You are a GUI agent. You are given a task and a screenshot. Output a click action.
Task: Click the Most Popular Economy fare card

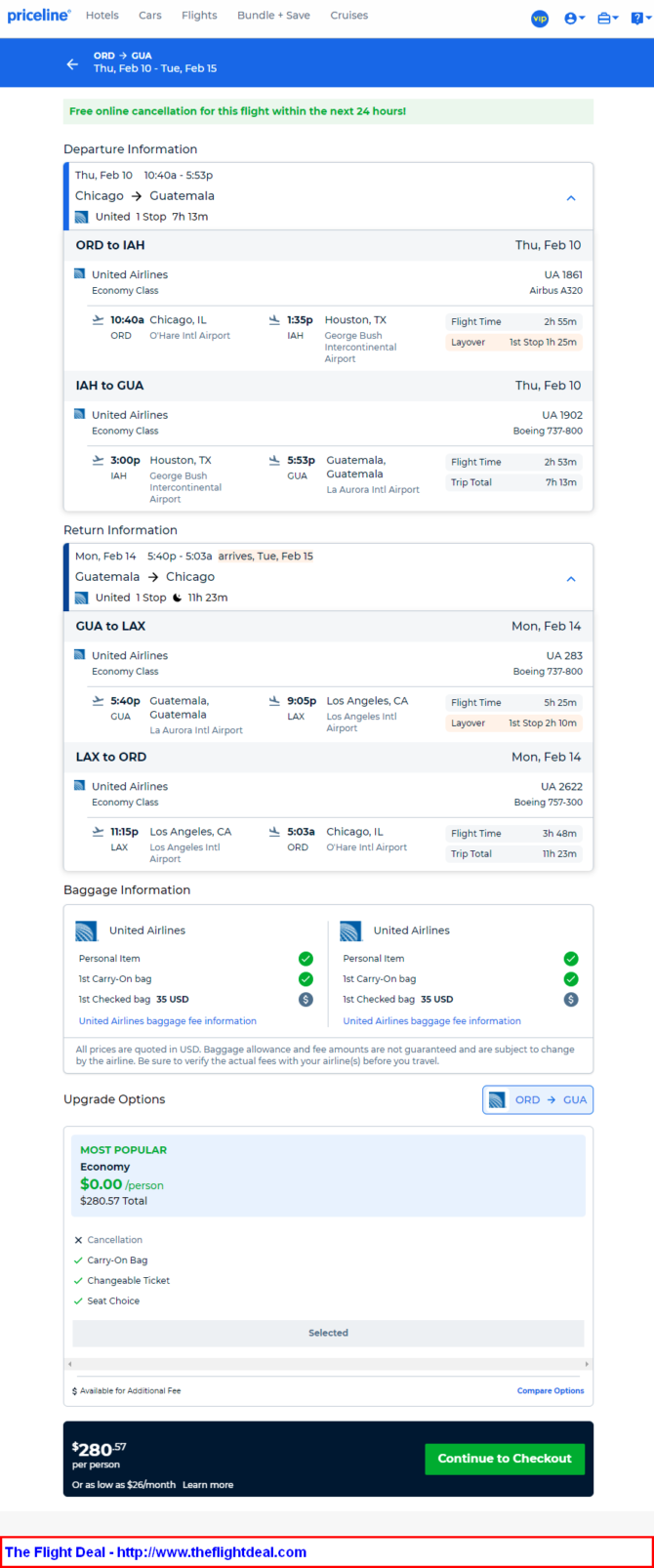tap(328, 1175)
